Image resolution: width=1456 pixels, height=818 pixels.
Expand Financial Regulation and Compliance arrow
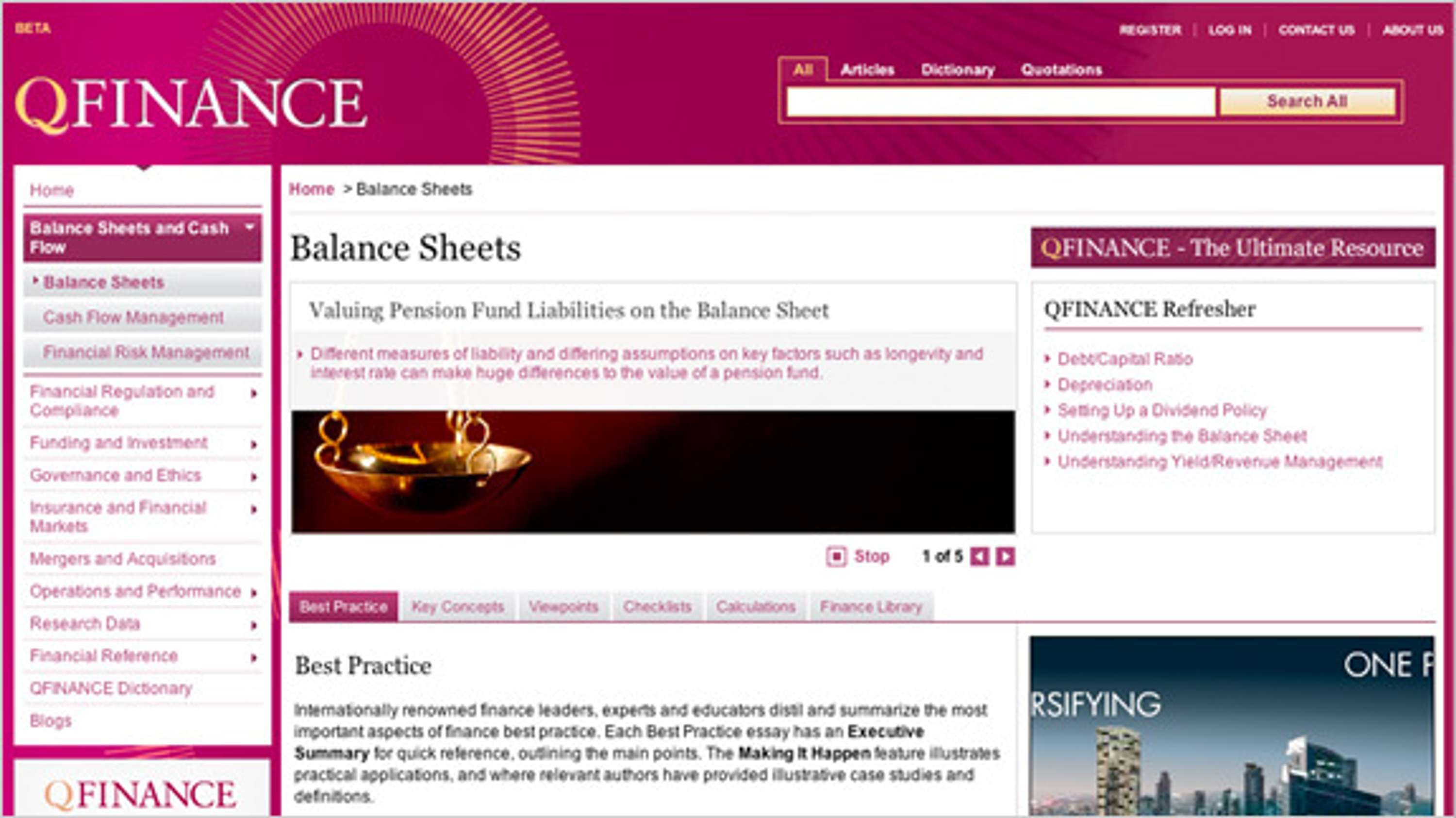tap(254, 393)
